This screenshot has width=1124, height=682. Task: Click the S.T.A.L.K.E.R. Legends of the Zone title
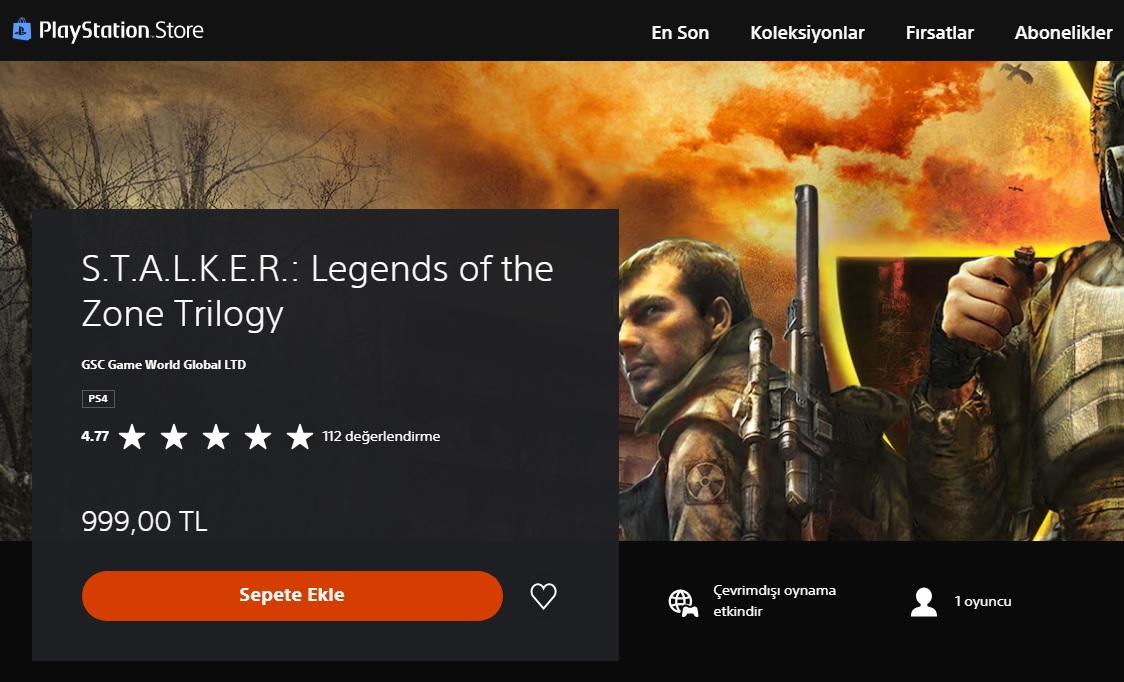click(318, 290)
